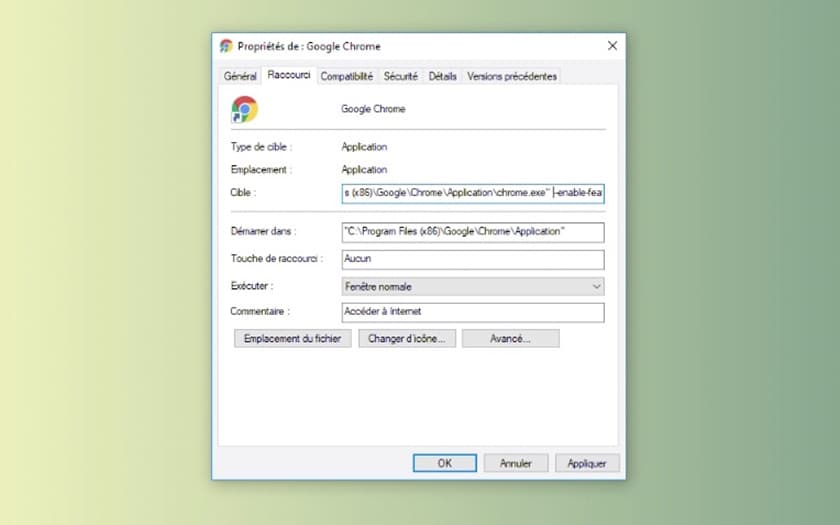Apply changes with Appliquer button

587,463
